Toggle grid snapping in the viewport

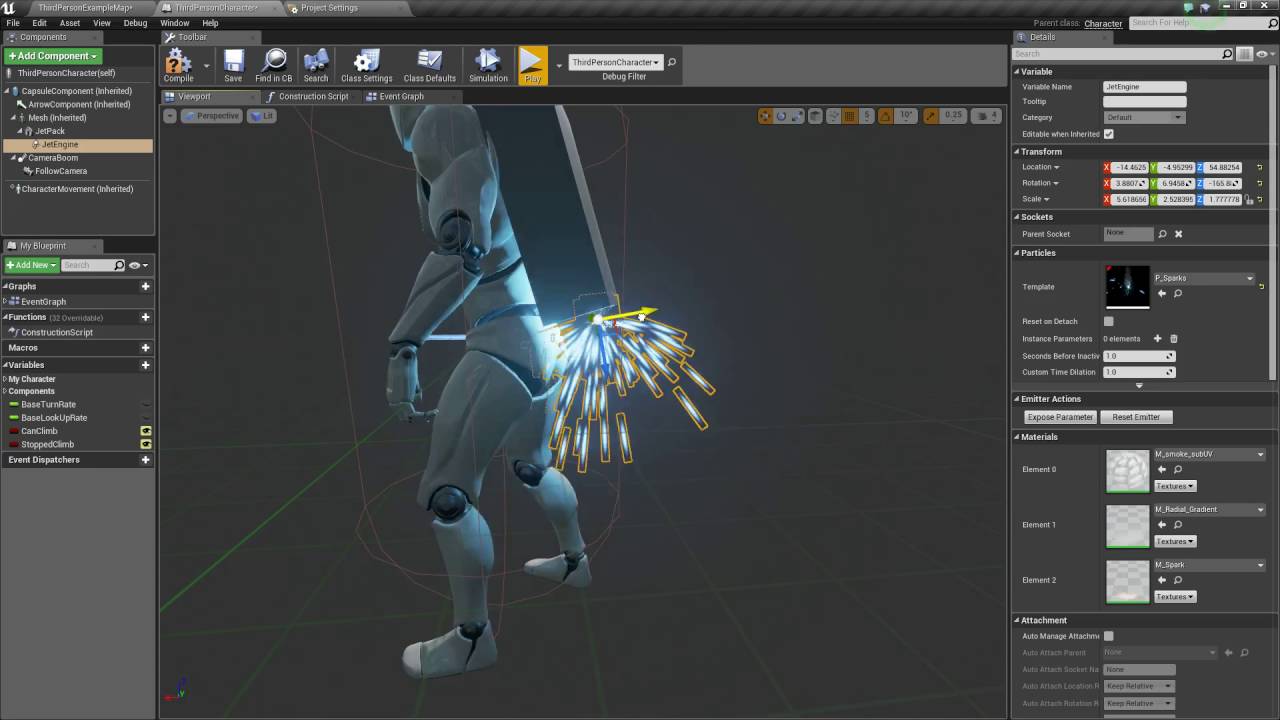849,116
